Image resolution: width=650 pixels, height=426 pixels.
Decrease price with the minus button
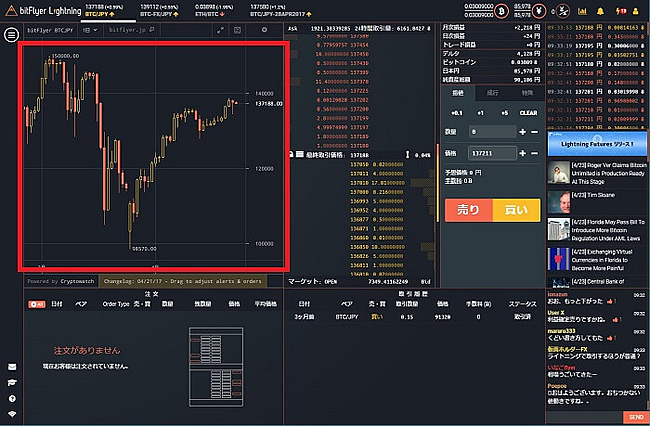535,153
